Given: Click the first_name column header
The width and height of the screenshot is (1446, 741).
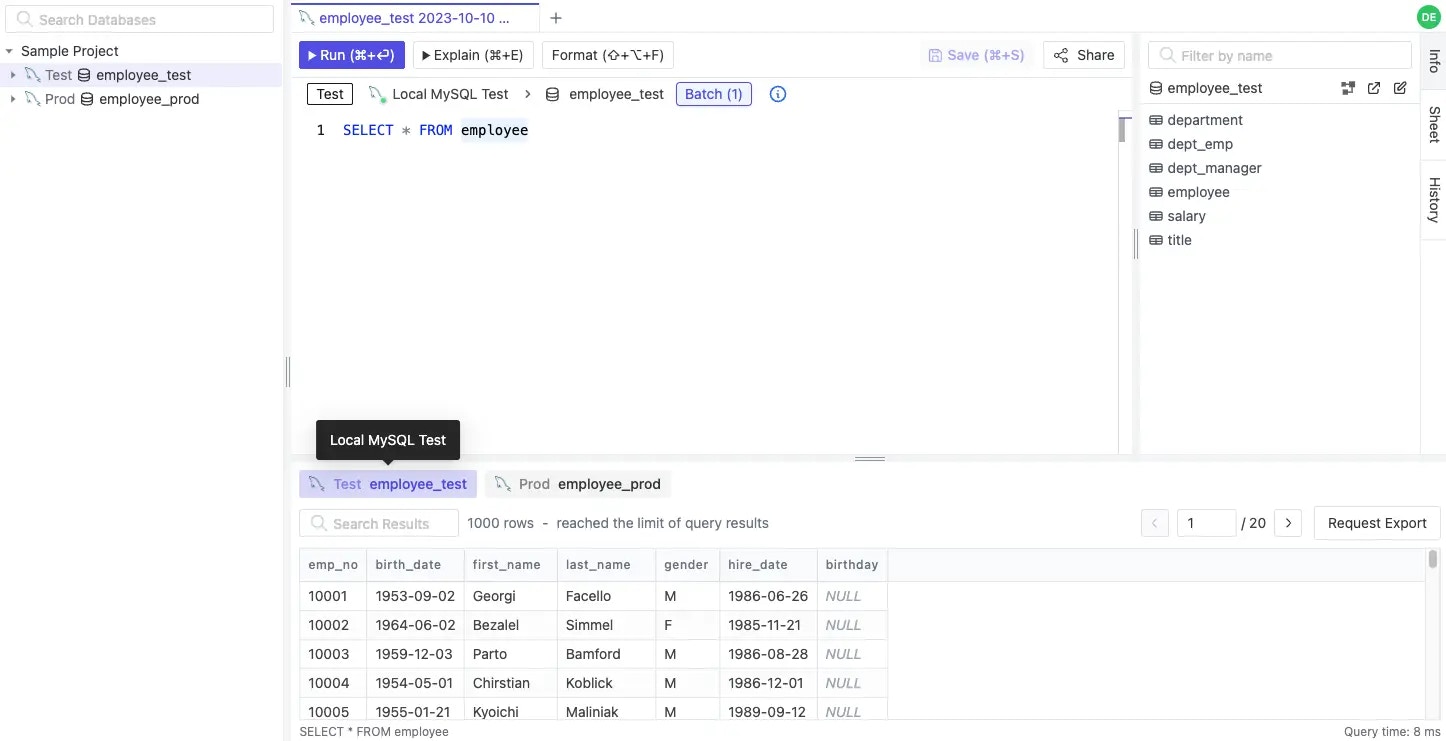Looking at the screenshot, I should point(510,565).
